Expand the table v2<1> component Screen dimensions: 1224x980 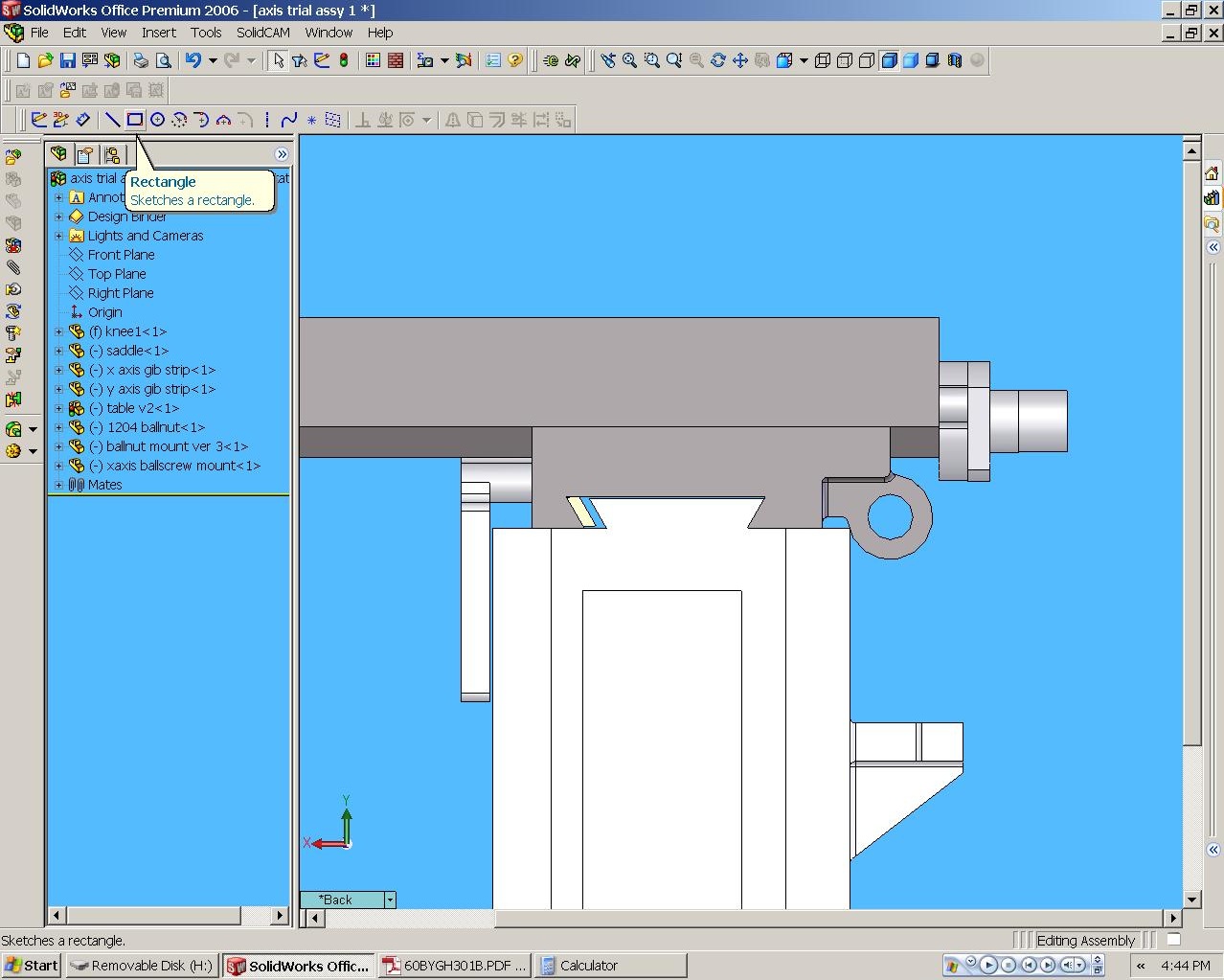point(58,408)
